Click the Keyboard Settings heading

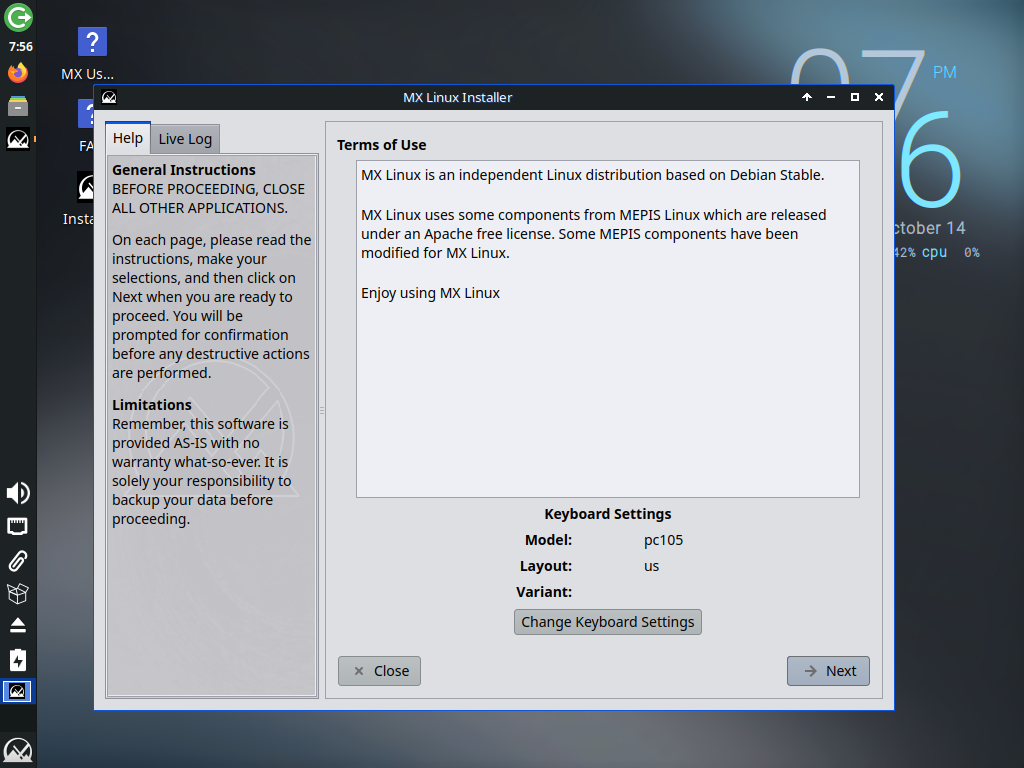pyautogui.click(x=607, y=514)
